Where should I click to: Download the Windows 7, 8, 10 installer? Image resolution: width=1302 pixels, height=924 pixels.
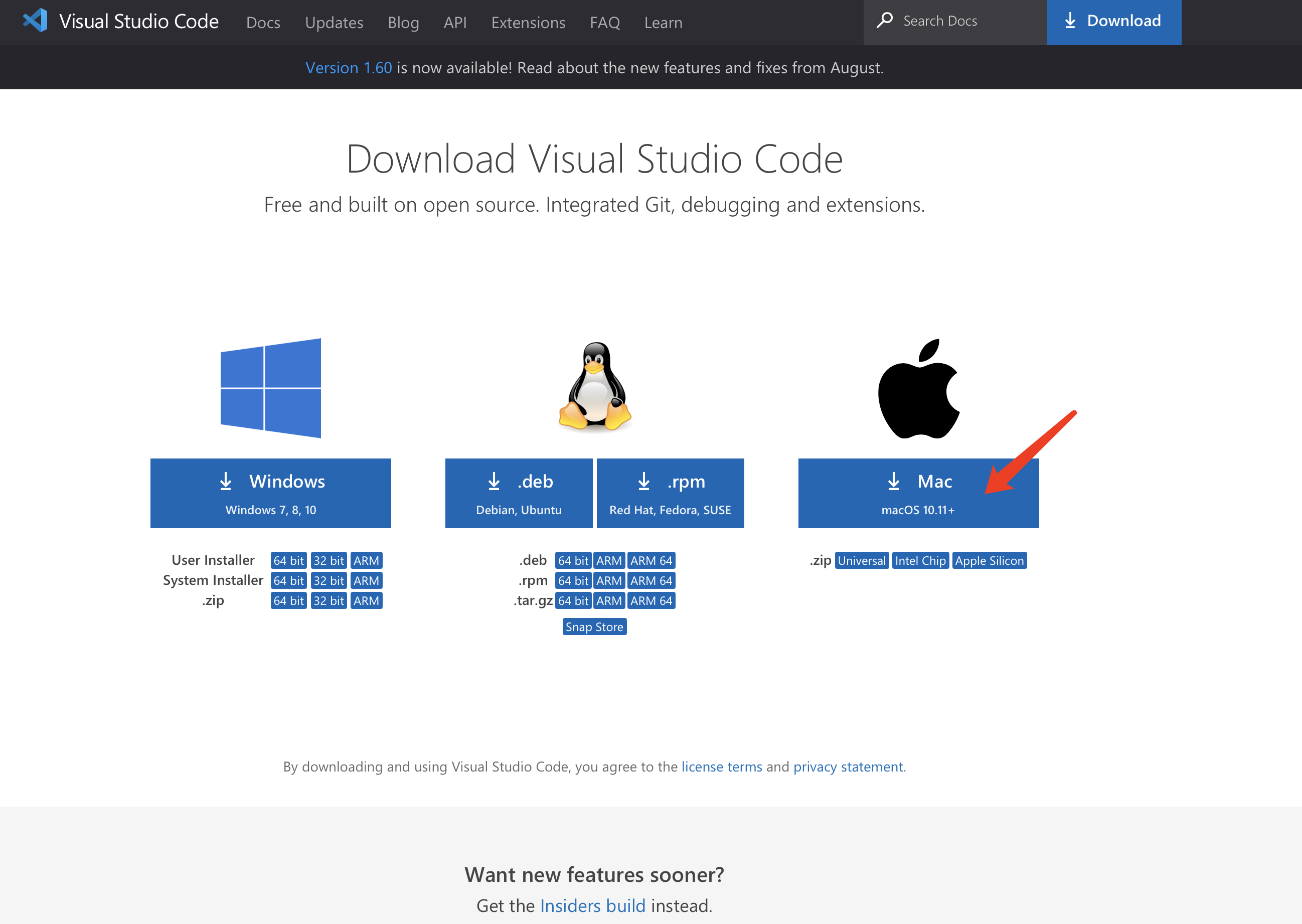pos(270,493)
